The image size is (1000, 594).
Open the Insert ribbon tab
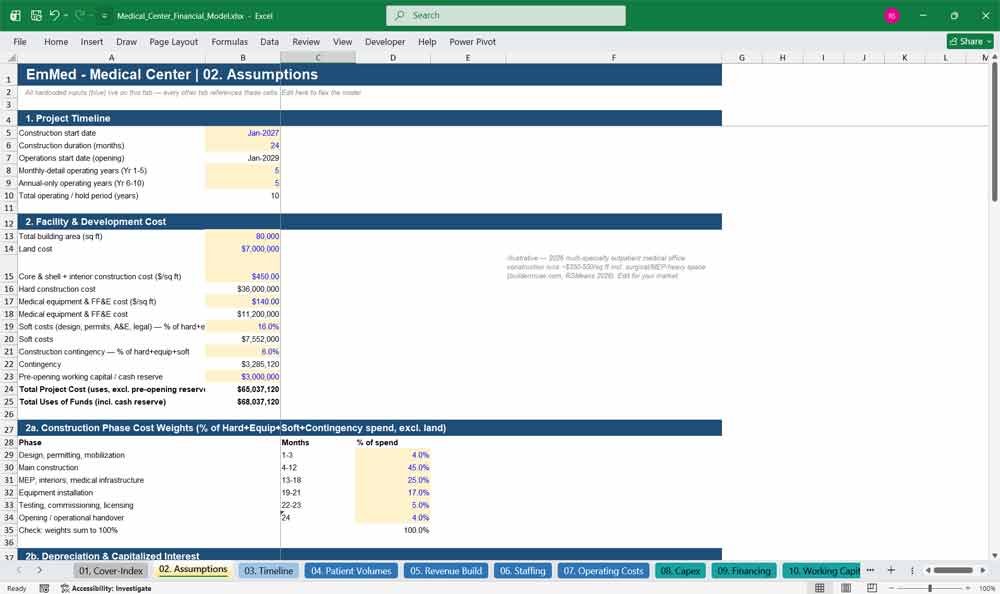pos(92,41)
